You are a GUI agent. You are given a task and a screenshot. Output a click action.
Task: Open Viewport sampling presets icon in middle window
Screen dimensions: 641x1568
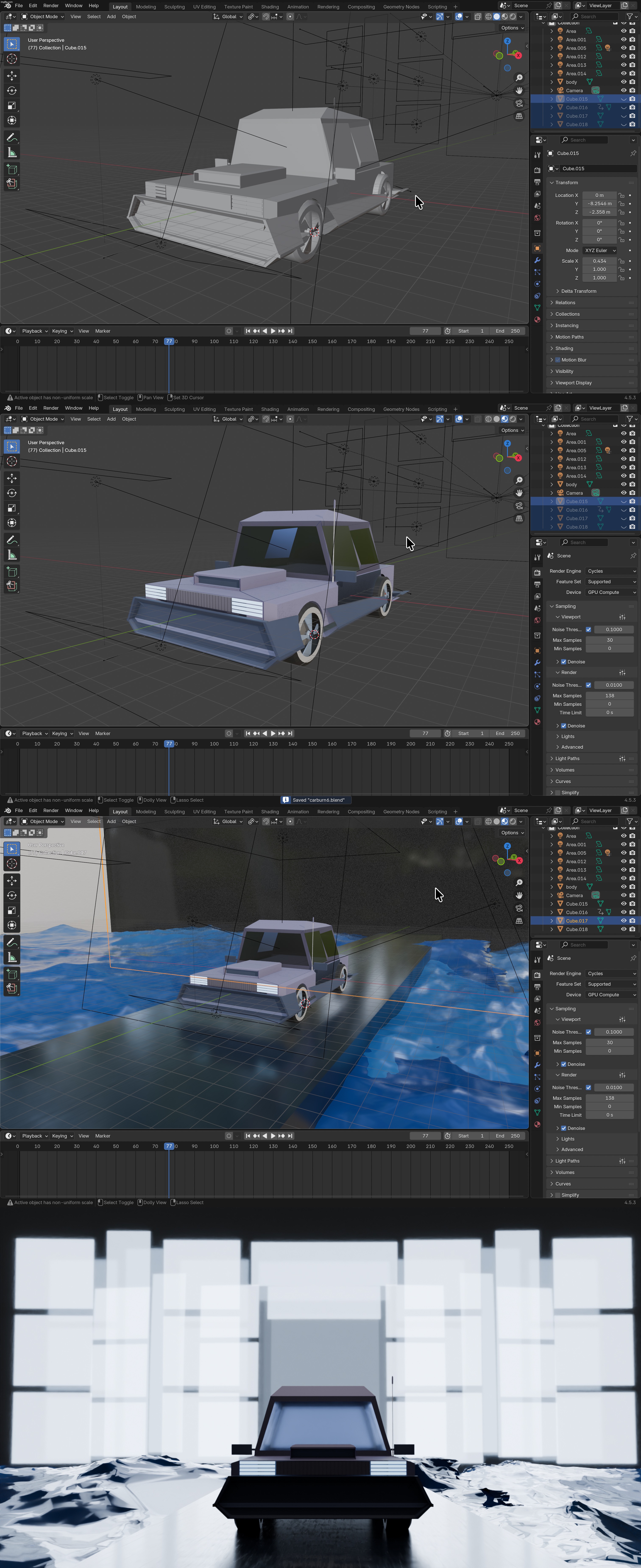tap(622, 617)
